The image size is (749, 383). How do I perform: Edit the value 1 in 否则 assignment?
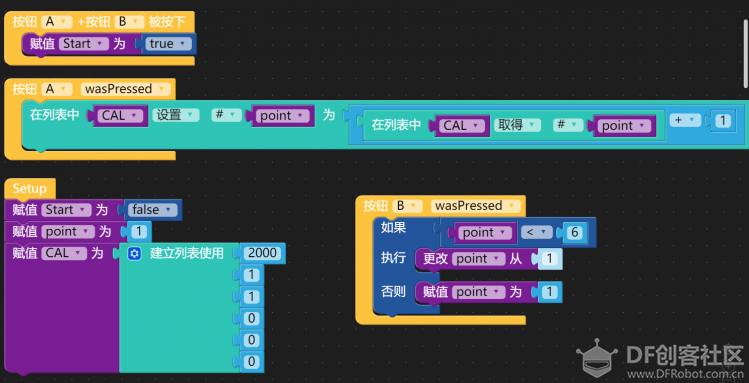click(x=549, y=292)
